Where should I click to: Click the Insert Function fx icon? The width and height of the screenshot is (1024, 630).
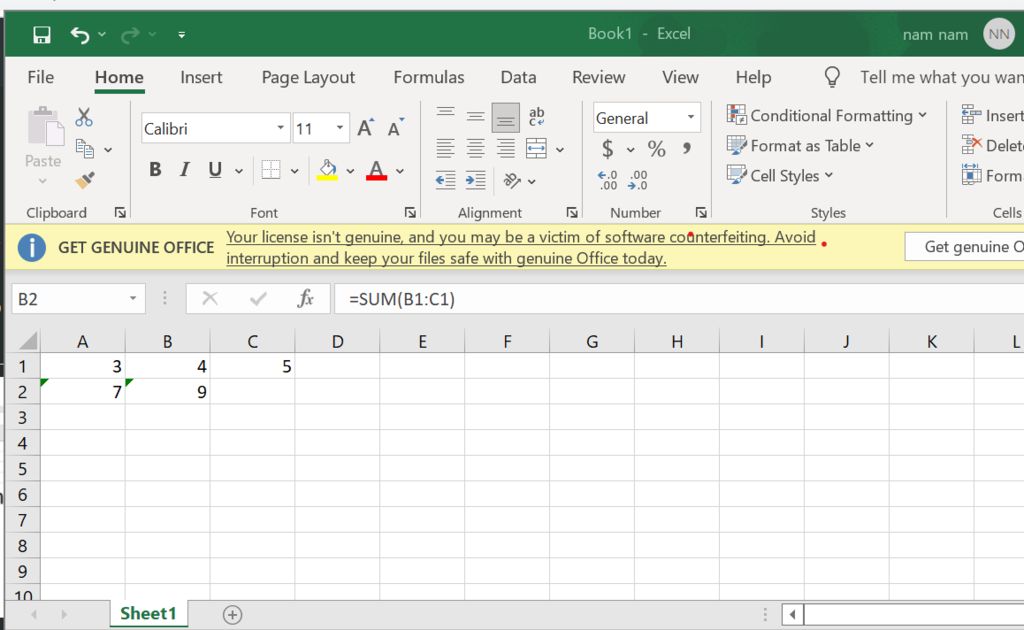[x=305, y=298]
